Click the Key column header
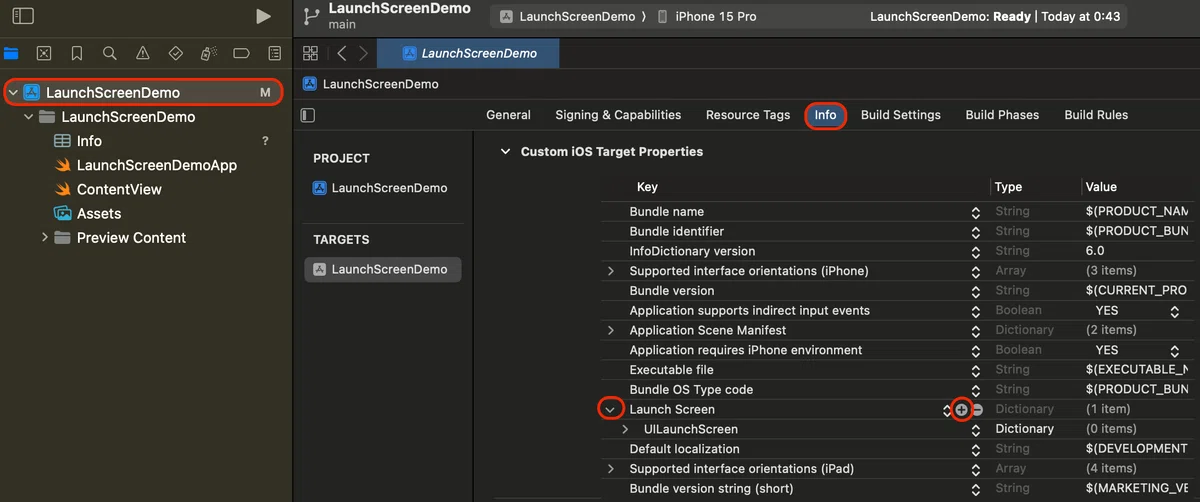 pos(647,187)
